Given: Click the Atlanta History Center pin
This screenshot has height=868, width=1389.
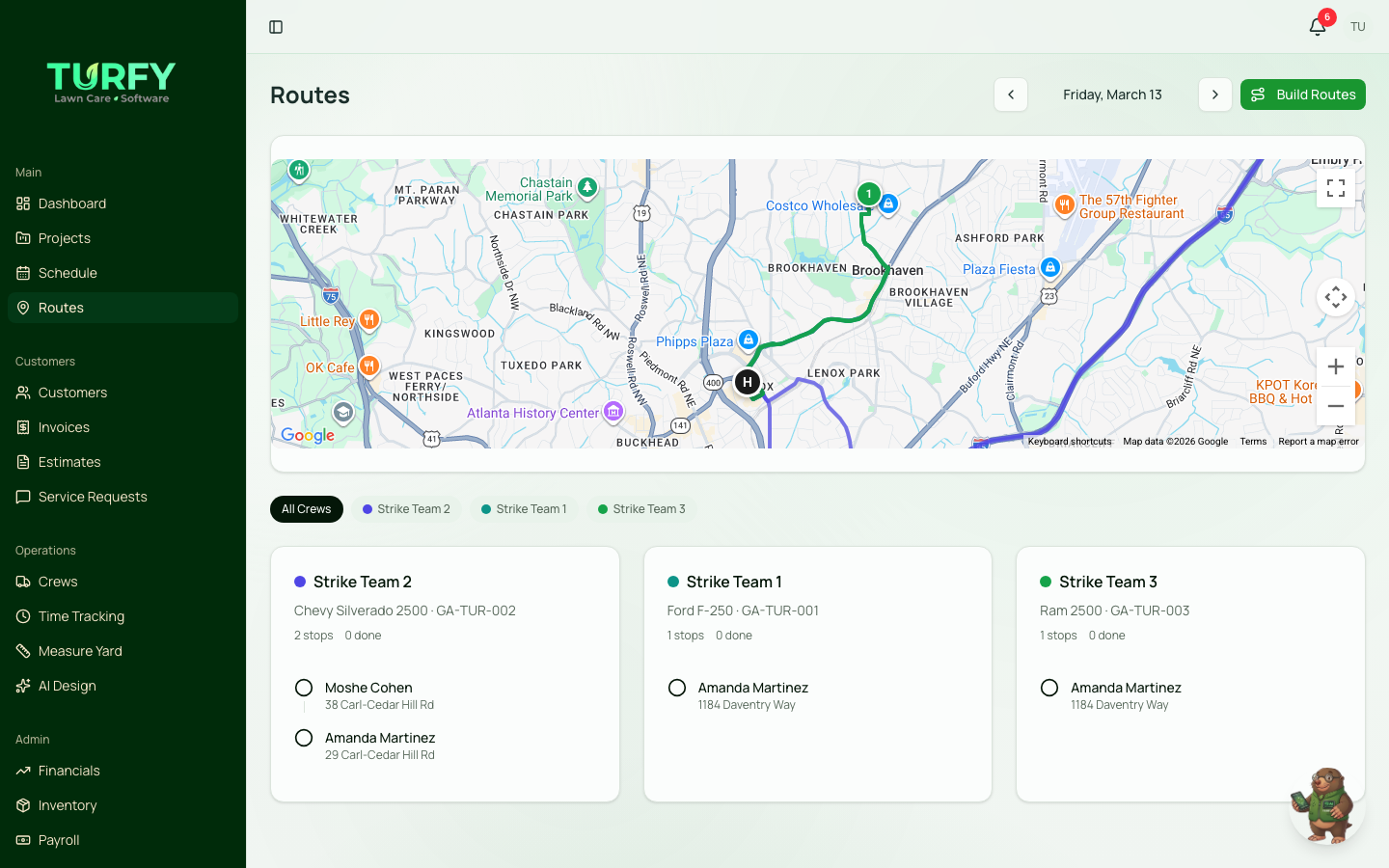Looking at the screenshot, I should tap(613, 412).
